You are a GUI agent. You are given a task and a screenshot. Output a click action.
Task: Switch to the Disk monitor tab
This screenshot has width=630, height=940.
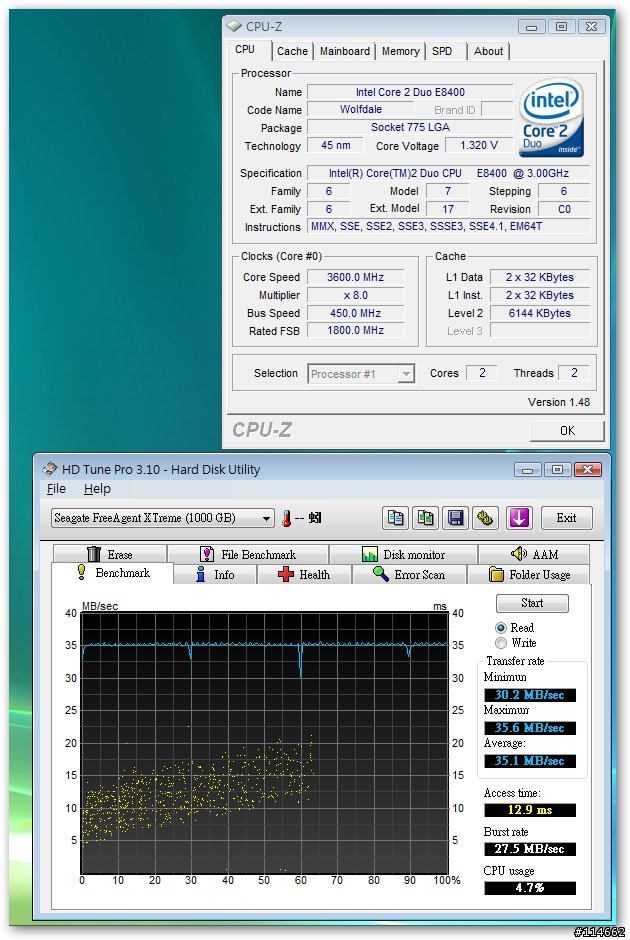[x=403, y=554]
